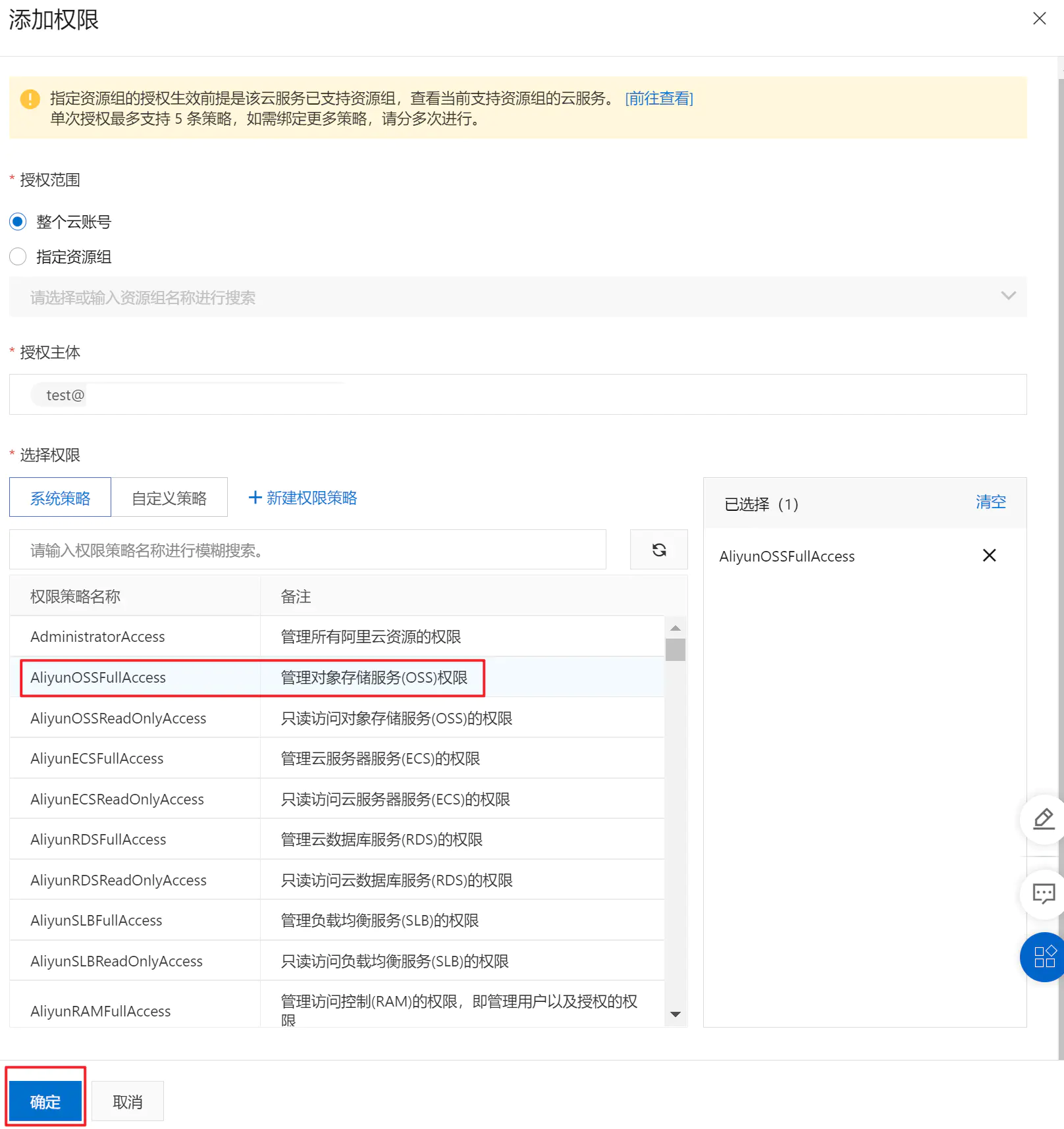Select the specified resource group radio option
1064x1129 pixels.
pos(18,257)
